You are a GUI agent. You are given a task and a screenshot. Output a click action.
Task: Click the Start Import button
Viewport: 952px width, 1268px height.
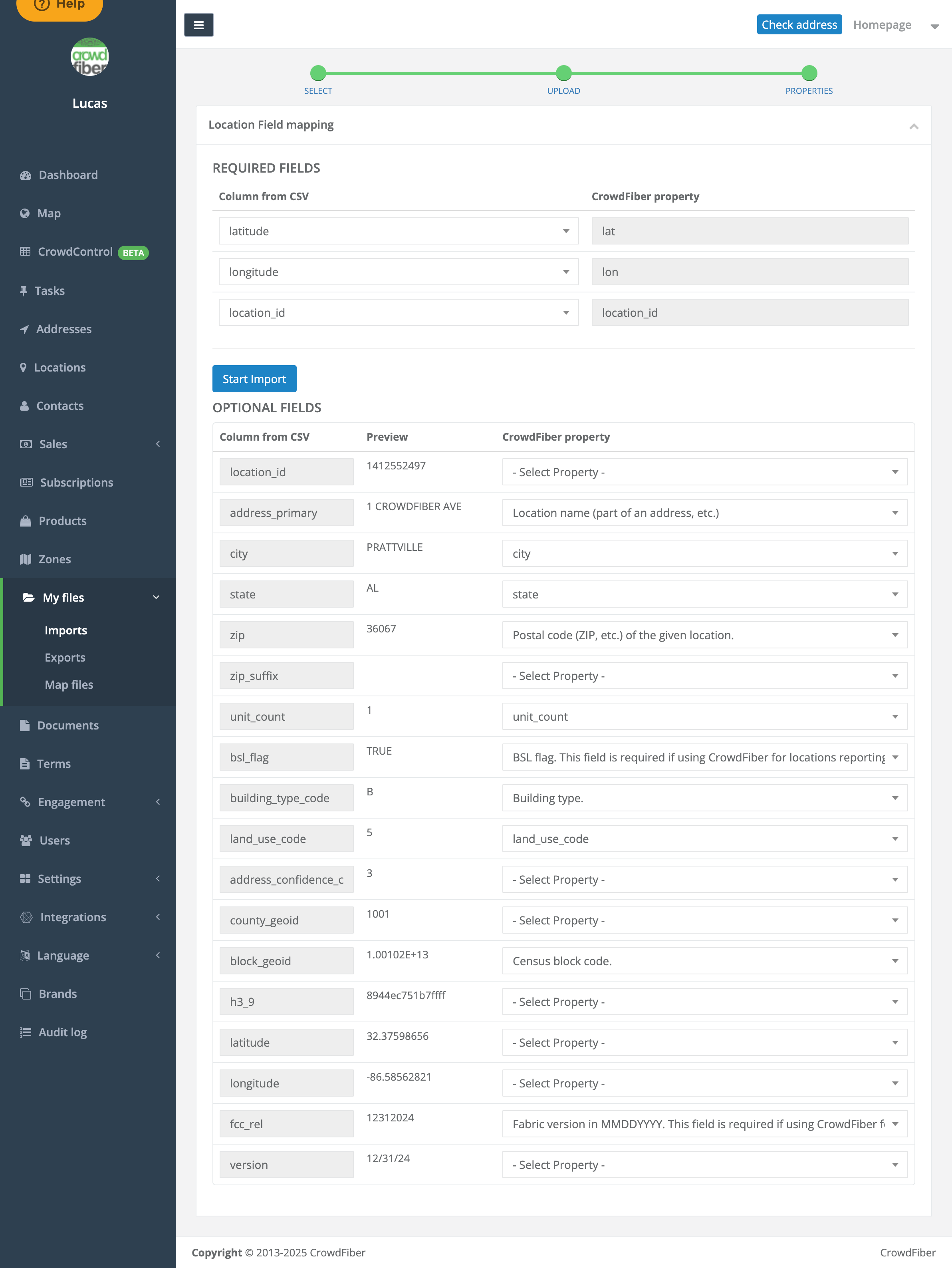[x=254, y=379]
